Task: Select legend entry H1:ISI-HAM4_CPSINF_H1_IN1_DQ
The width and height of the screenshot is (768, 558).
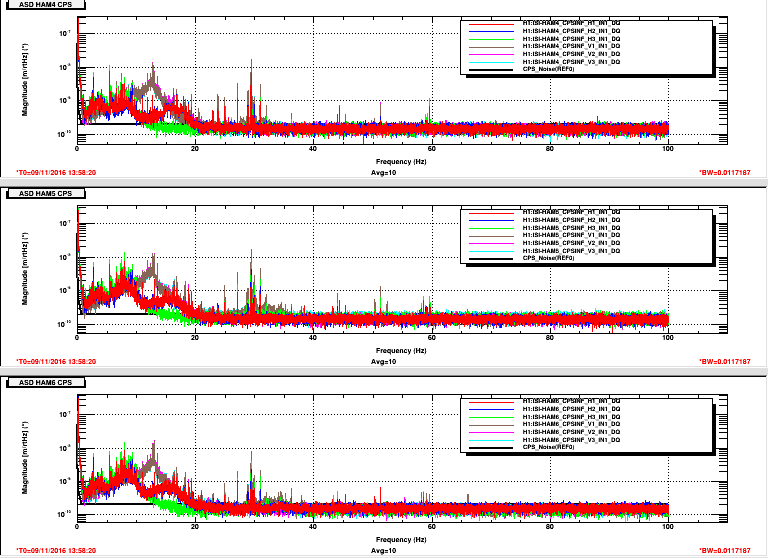Action: click(x=571, y=23)
